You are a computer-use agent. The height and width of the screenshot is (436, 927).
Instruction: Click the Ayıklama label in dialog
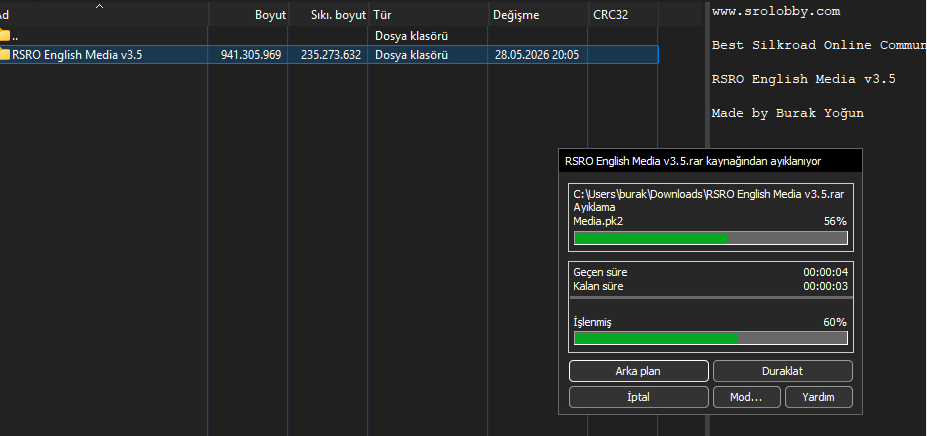point(594,208)
